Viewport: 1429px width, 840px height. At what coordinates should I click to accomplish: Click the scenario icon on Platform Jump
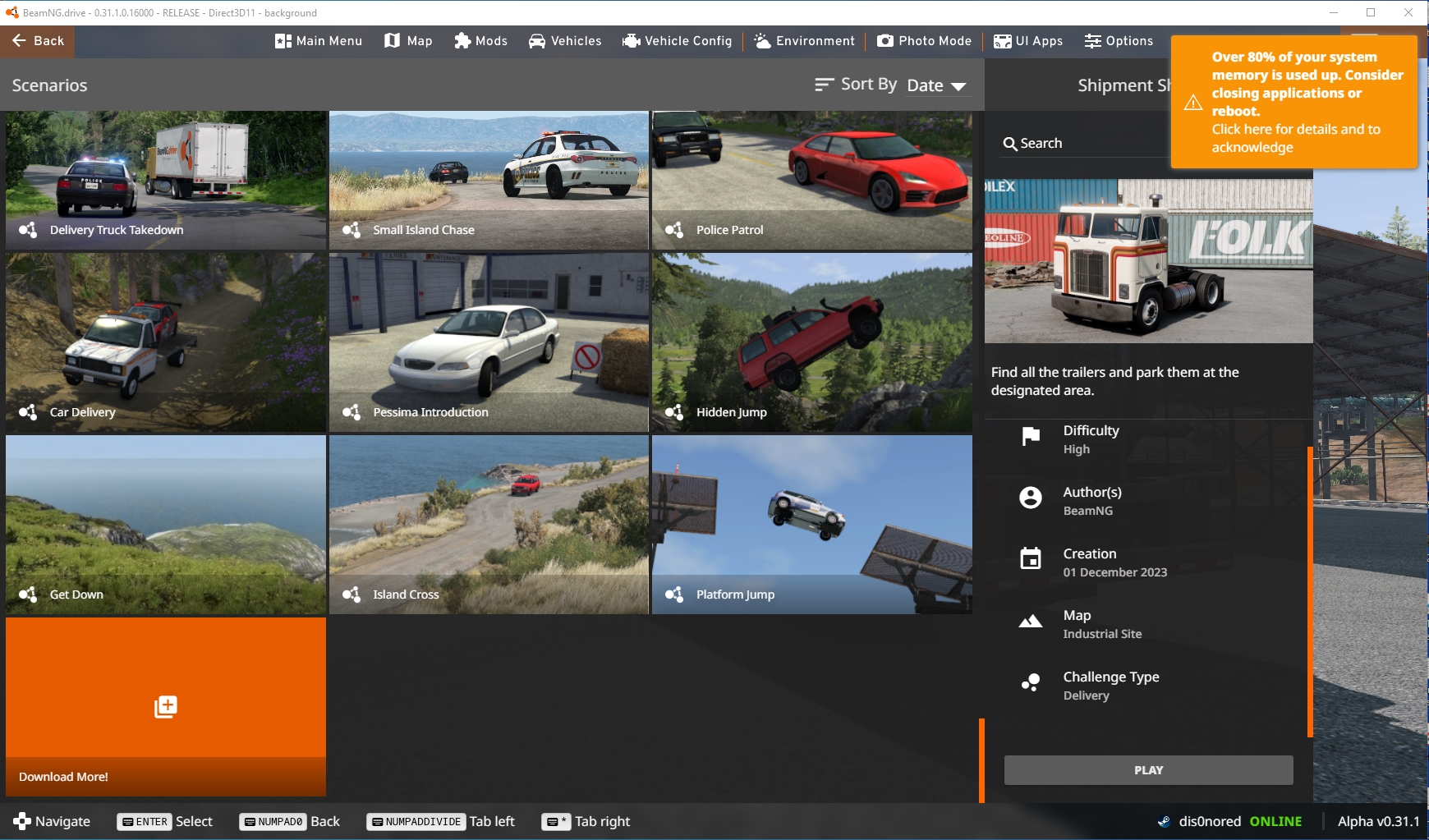(x=674, y=594)
